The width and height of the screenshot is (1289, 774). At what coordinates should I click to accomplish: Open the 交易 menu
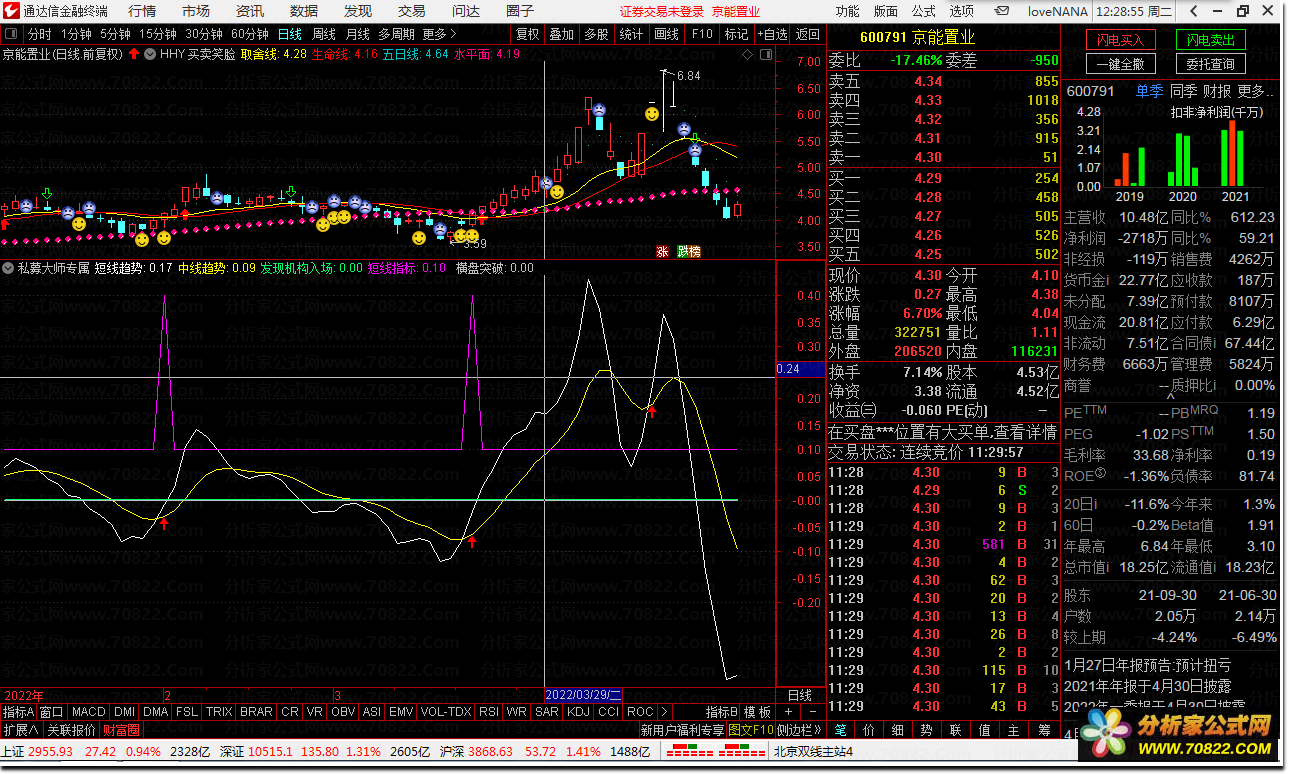point(412,11)
